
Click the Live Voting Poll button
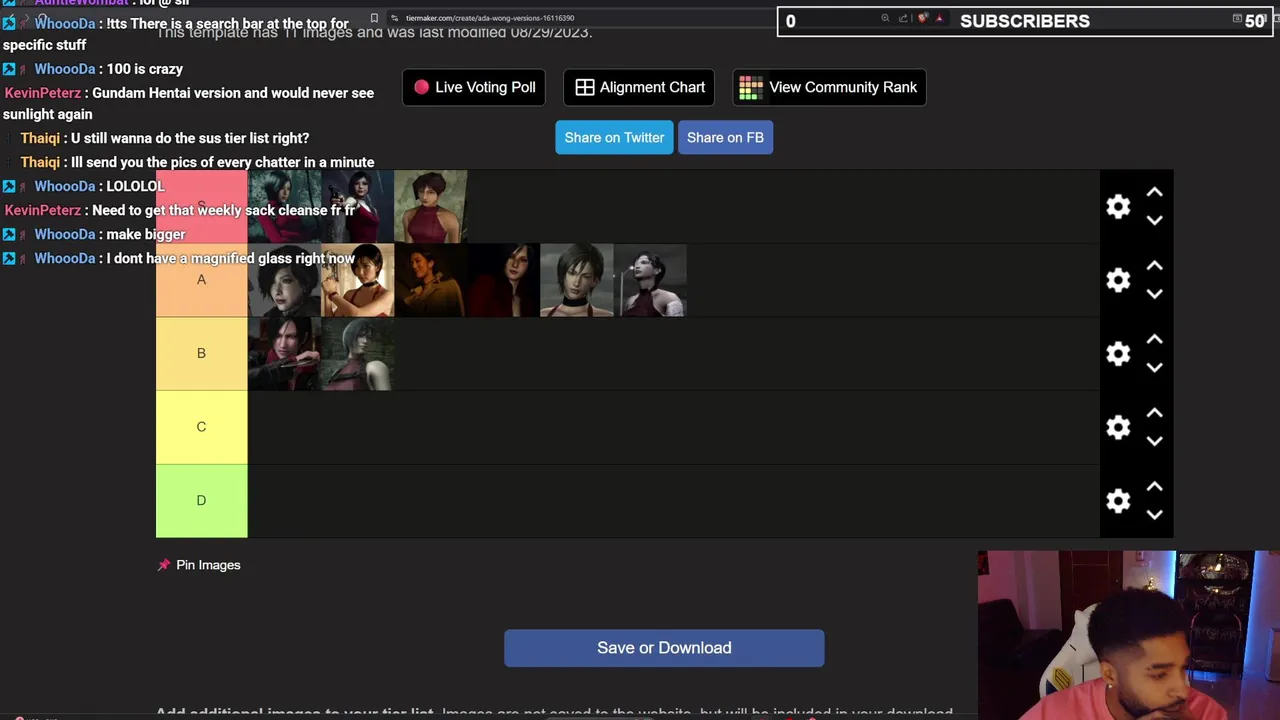click(474, 87)
